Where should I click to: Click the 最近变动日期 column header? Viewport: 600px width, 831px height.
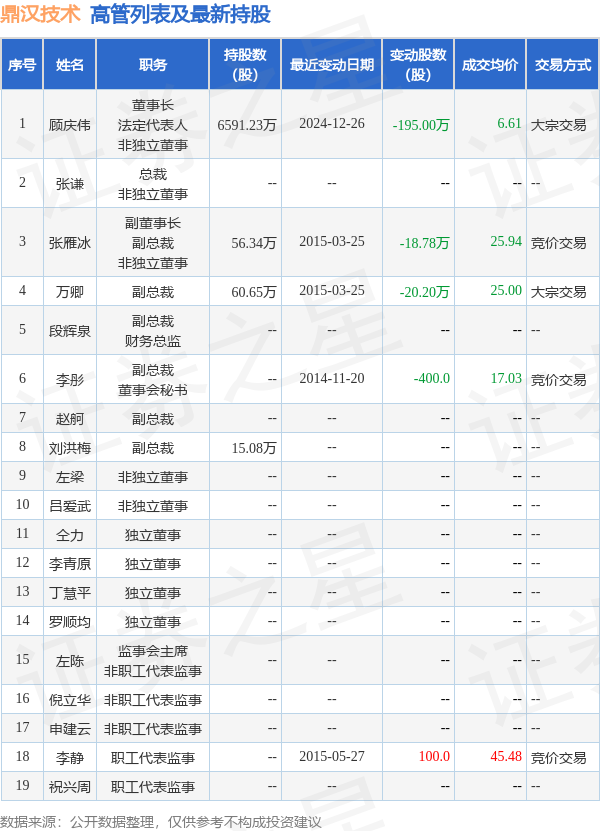point(332,65)
